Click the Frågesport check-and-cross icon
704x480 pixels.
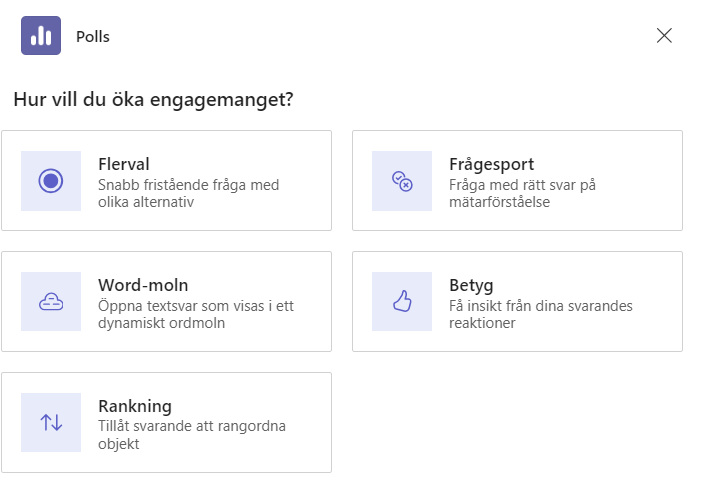pyautogui.click(x=402, y=181)
